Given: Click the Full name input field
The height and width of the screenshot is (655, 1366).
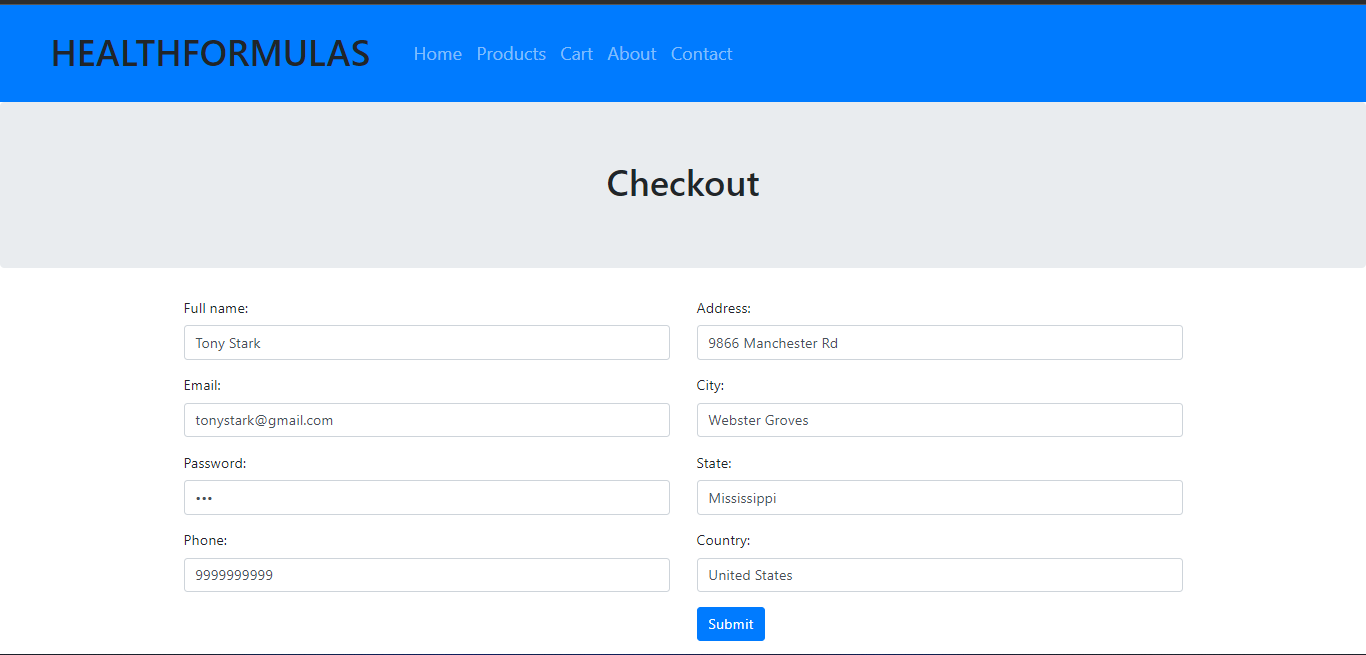Looking at the screenshot, I should (x=426, y=342).
